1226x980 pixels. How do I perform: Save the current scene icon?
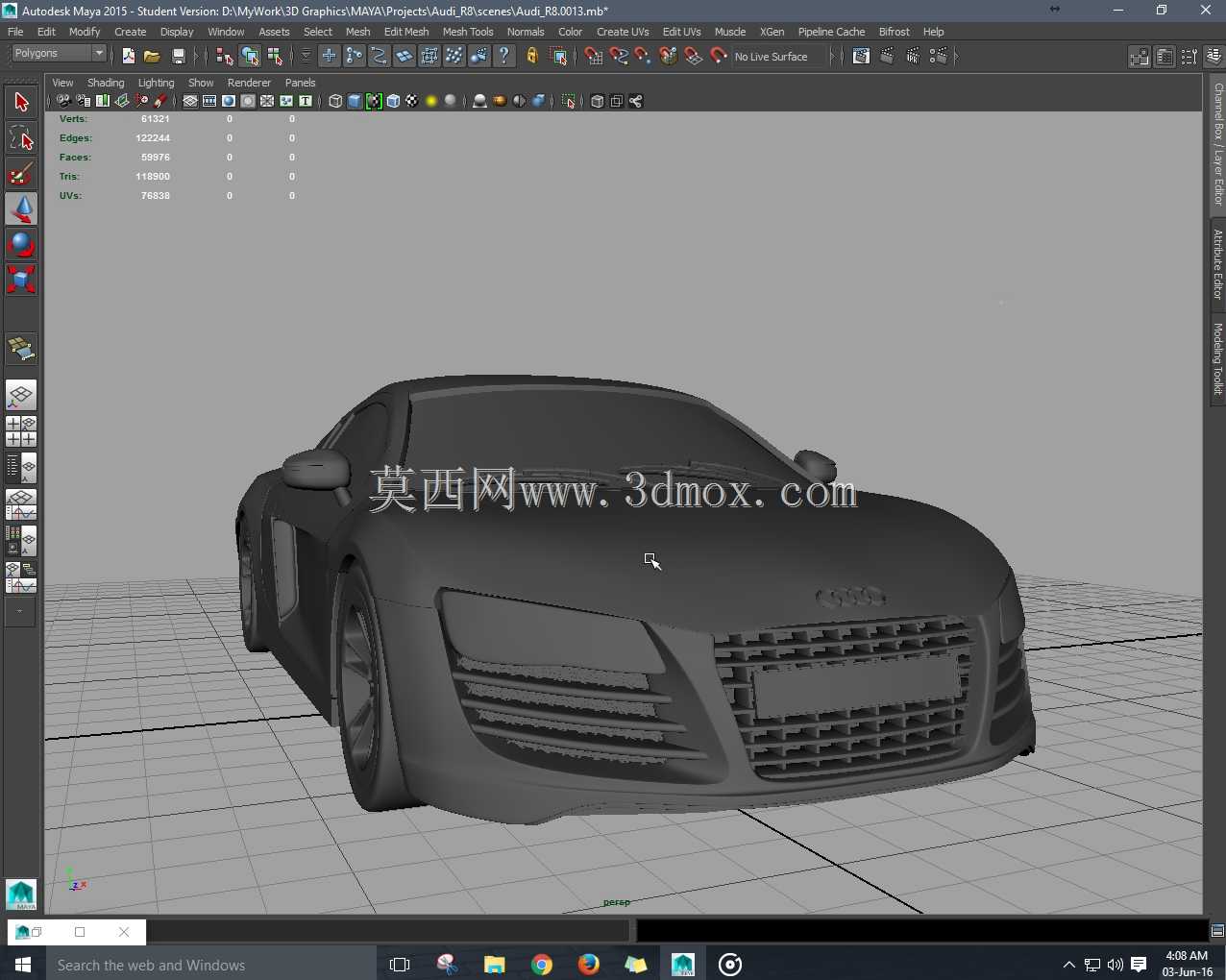pyautogui.click(x=178, y=57)
